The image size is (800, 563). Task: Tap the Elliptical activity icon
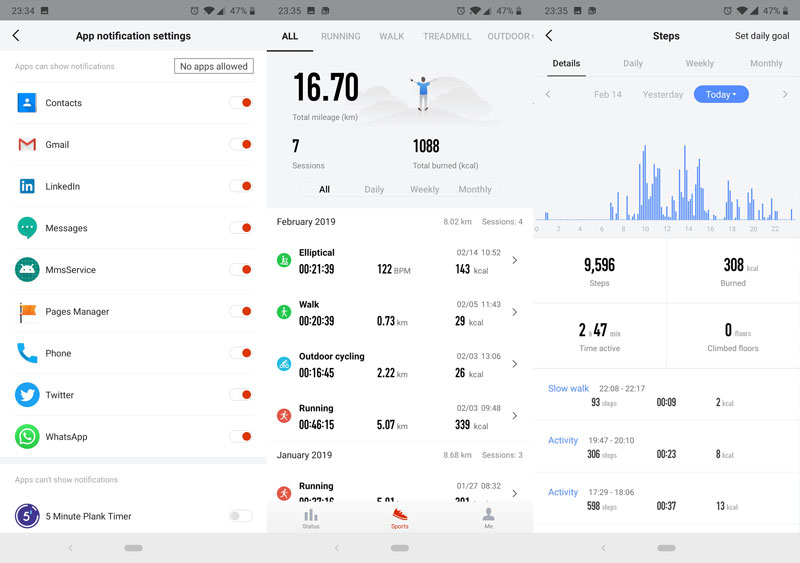coord(284,260)
